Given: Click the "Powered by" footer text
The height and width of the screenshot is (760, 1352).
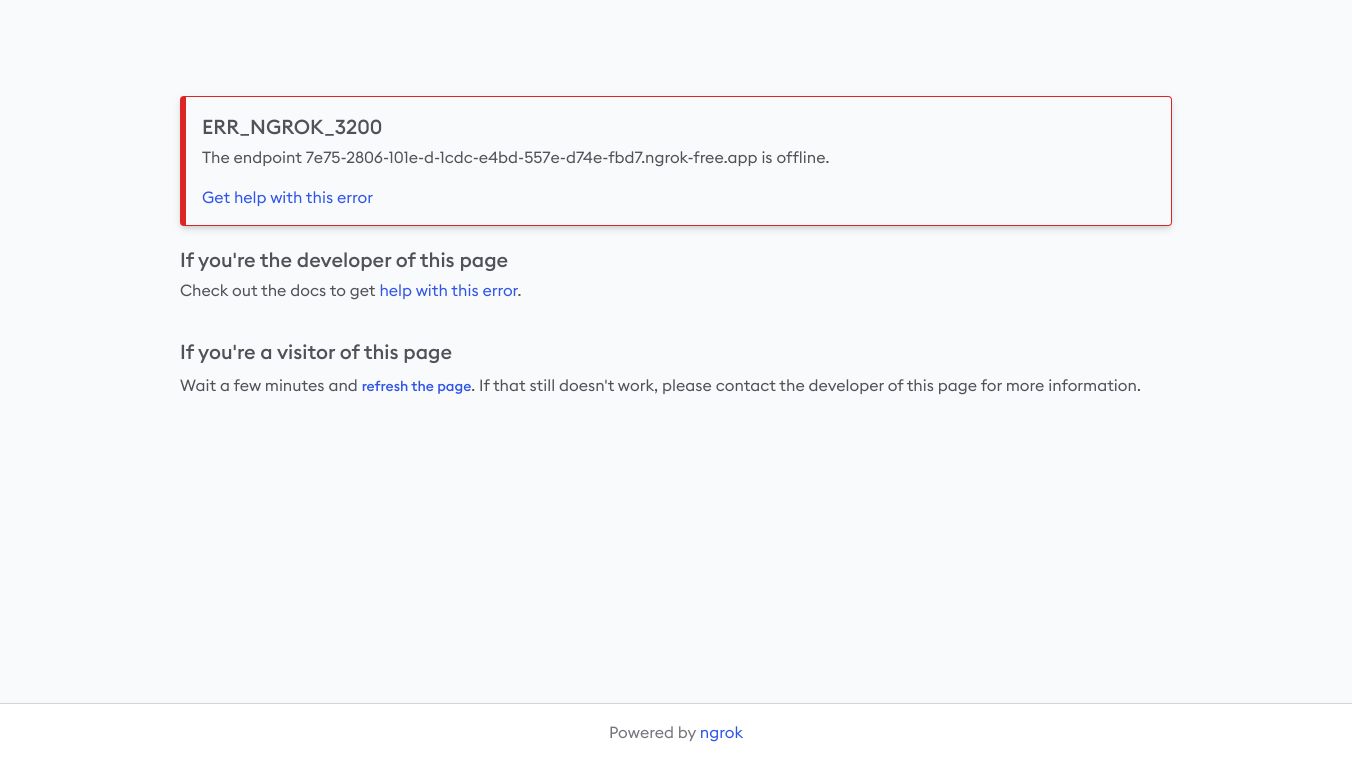Looking at the screenshot, I should 652,733.
